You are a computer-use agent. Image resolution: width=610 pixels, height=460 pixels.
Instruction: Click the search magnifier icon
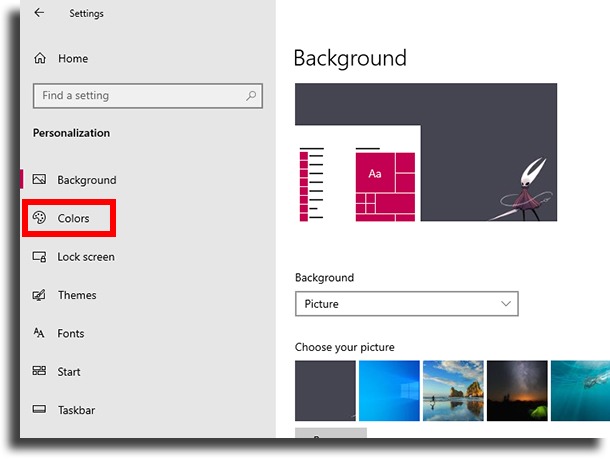pos(251,95)
